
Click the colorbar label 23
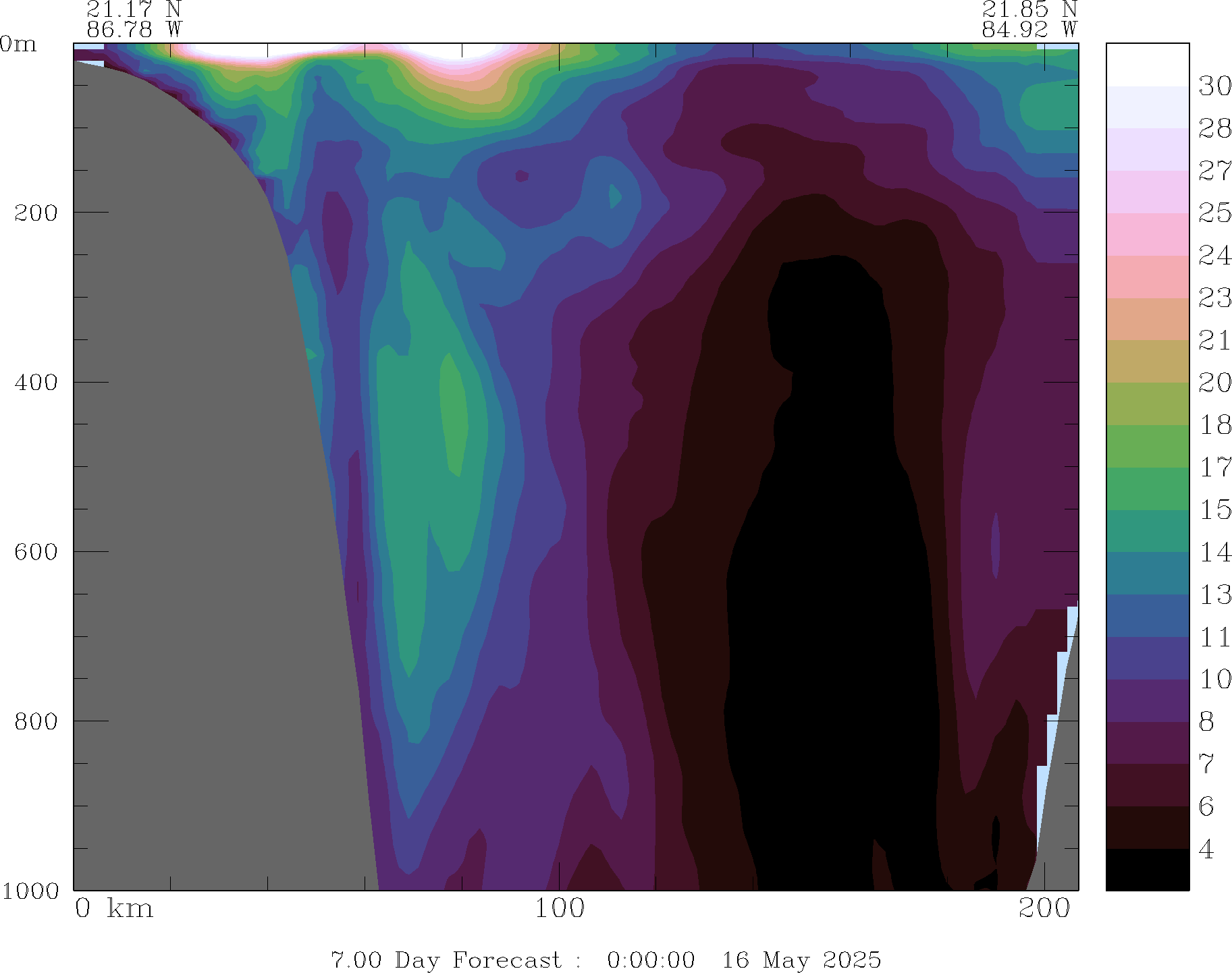coord(1214,298)
